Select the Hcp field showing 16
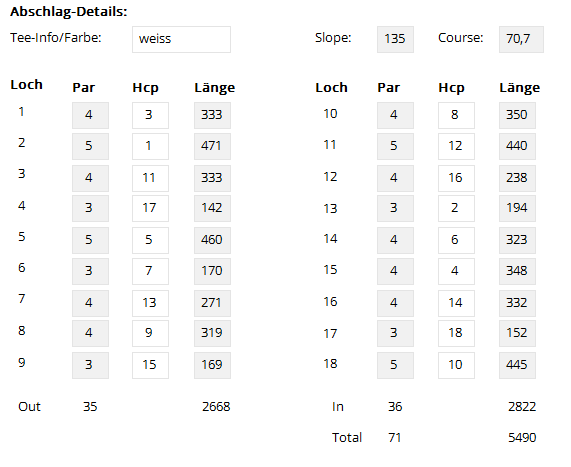 point(456,178)
